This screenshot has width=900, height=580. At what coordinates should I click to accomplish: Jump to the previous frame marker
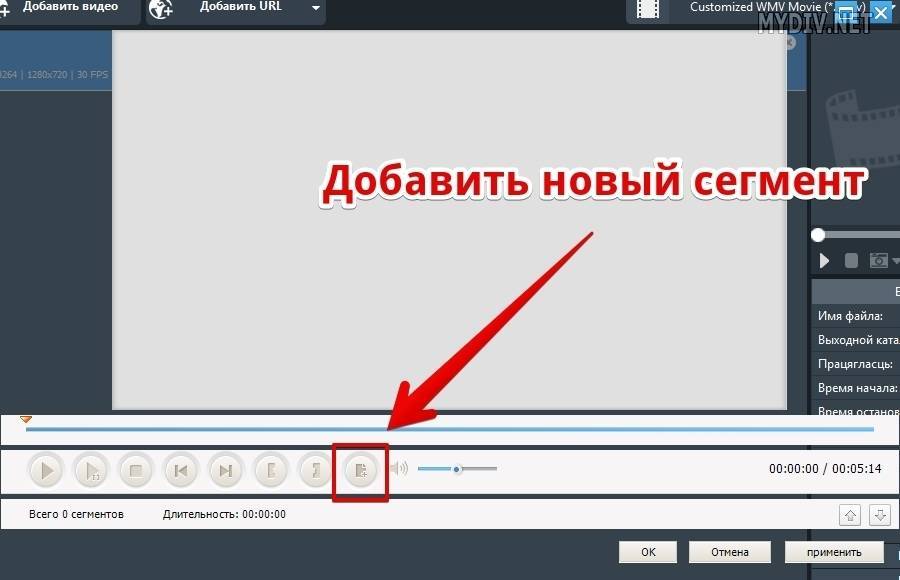pos(180,471)
